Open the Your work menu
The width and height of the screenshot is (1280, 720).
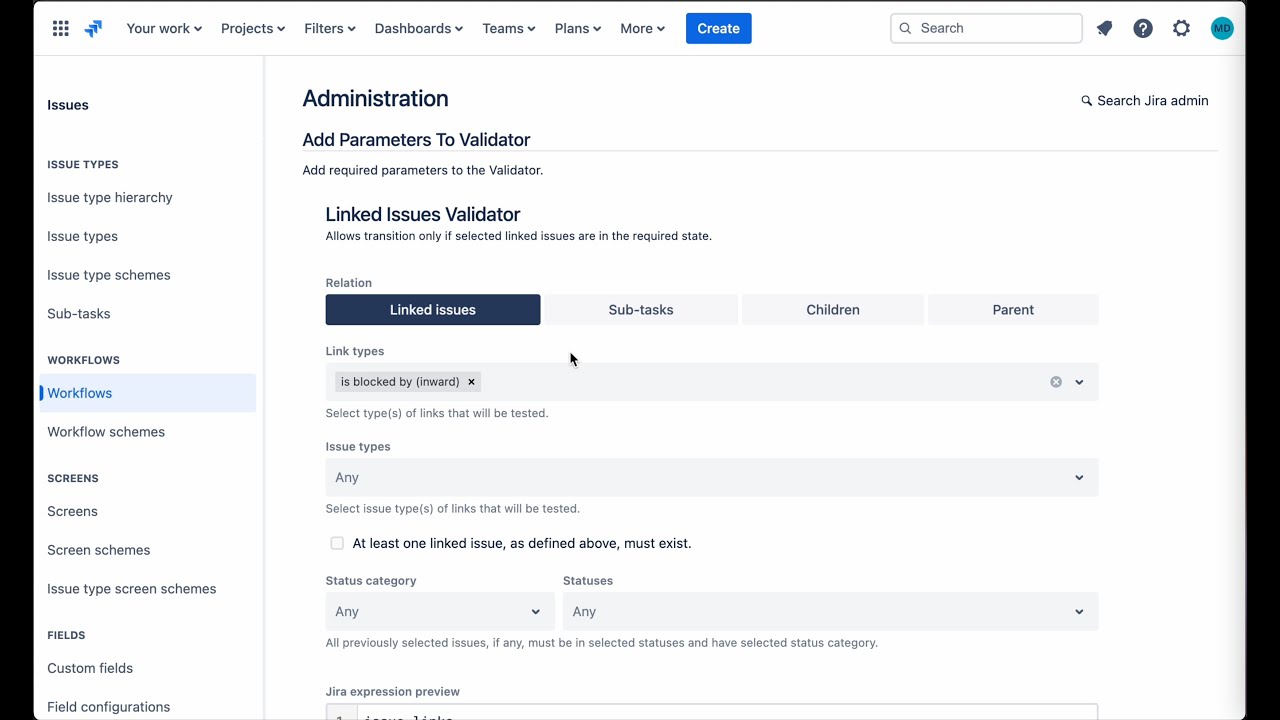pos(164,28)
